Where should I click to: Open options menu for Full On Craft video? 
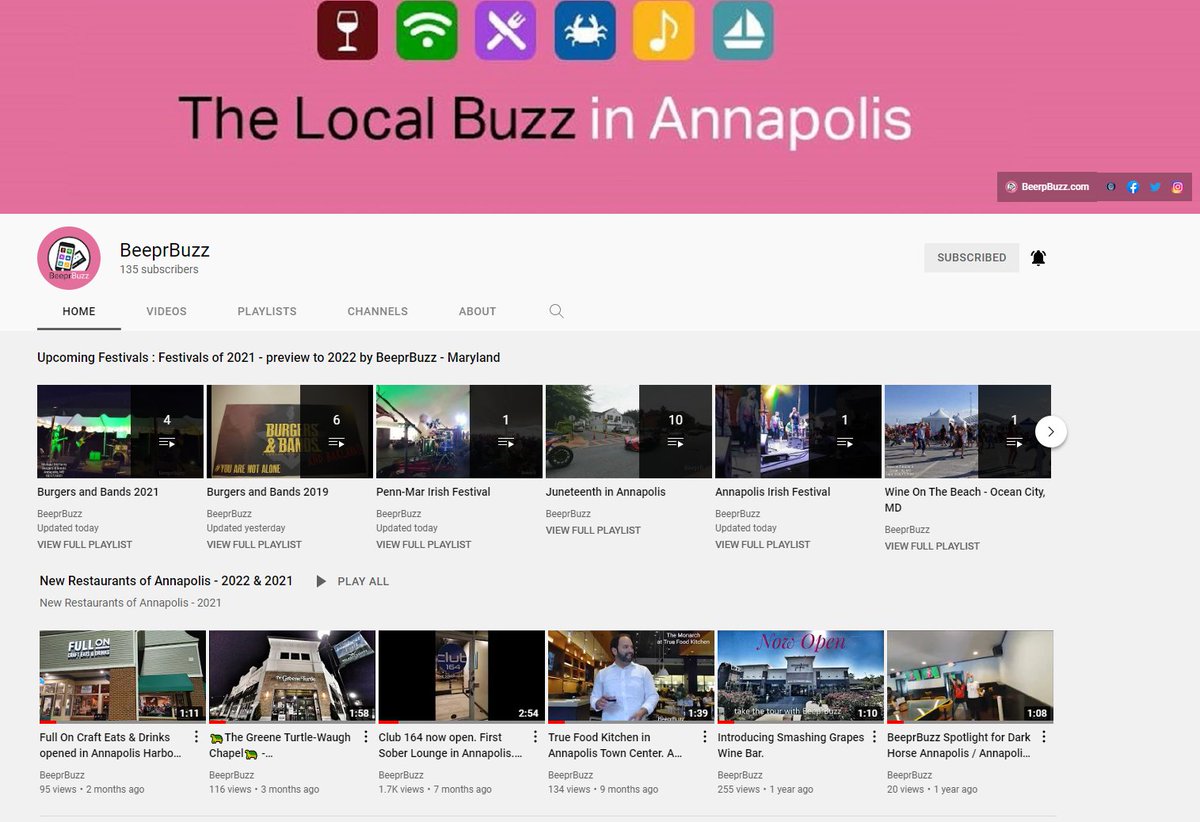click(x=196, y=738)
